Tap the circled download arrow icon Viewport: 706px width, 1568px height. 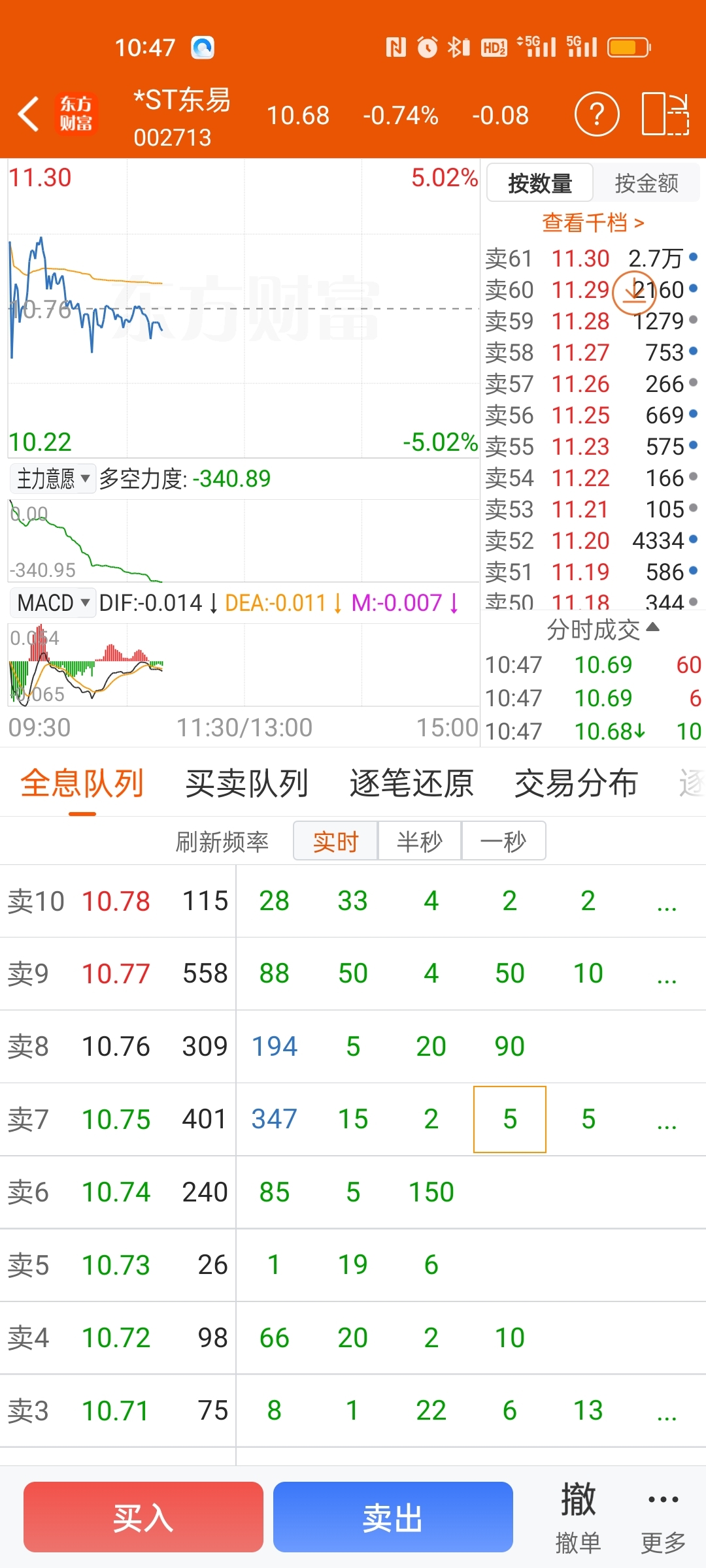tap(633, 291)
